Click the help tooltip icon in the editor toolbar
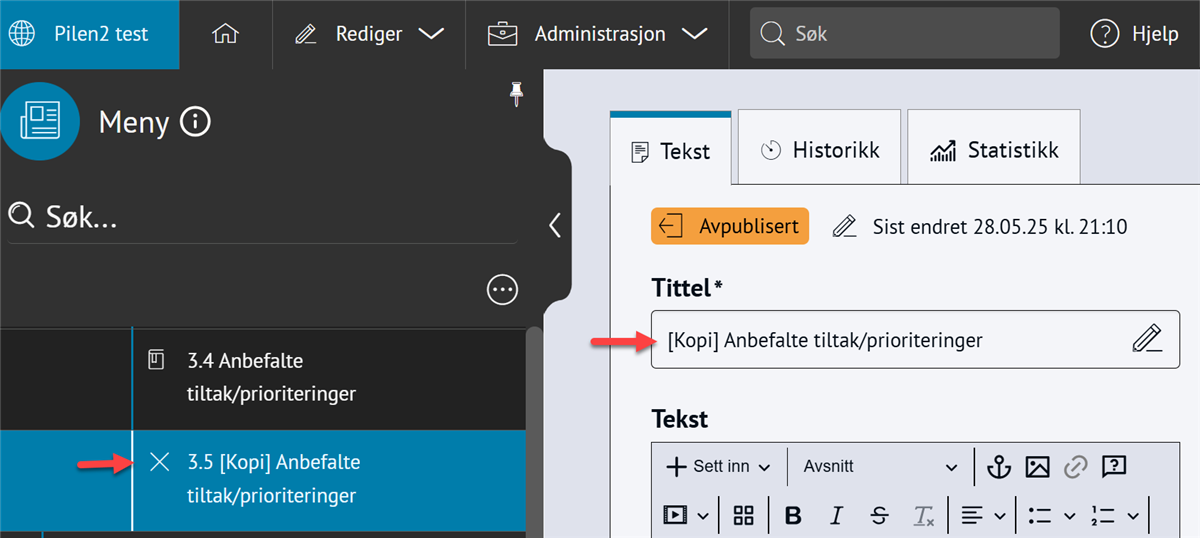This screenshot has height=538, width=1200. [x=1114, y=466]
